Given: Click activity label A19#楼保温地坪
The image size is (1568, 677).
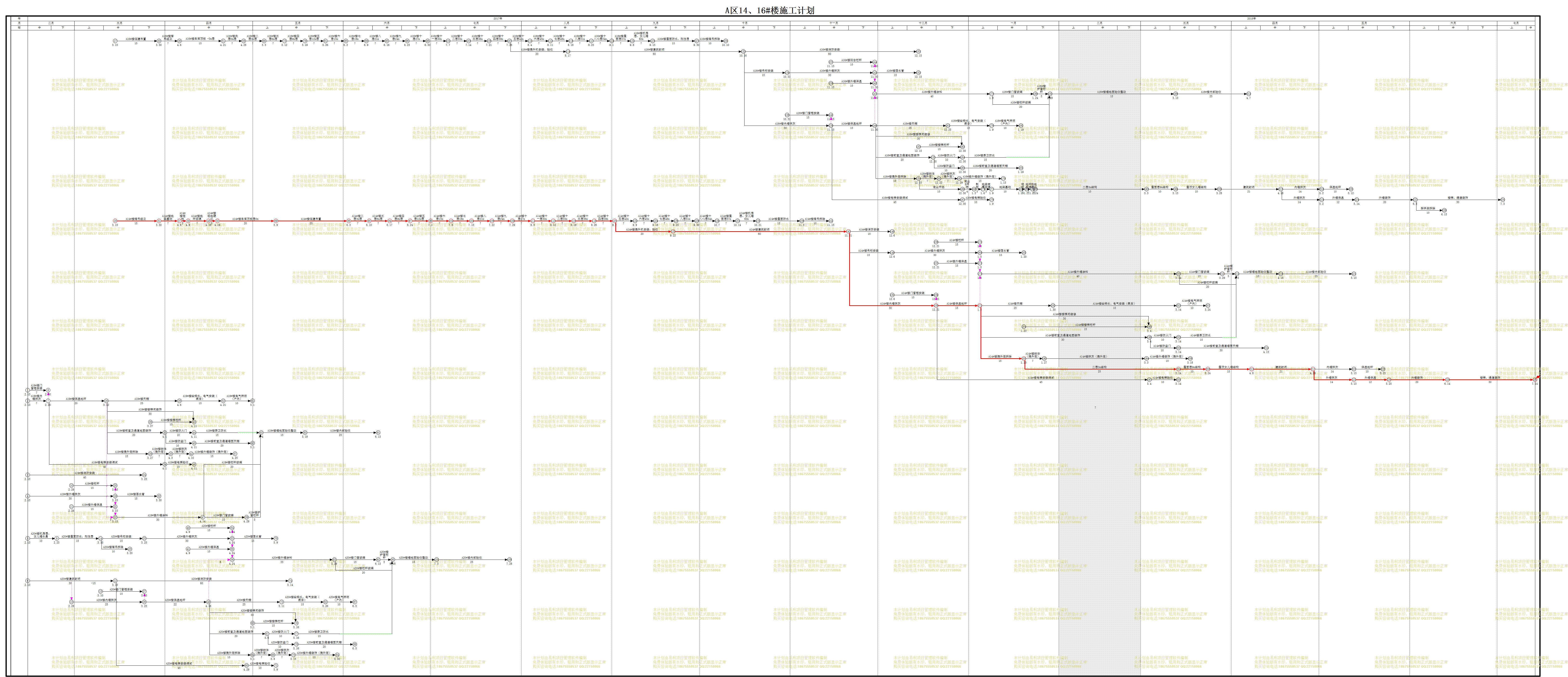Looking at the screenshot, I should tap(76, 399).
